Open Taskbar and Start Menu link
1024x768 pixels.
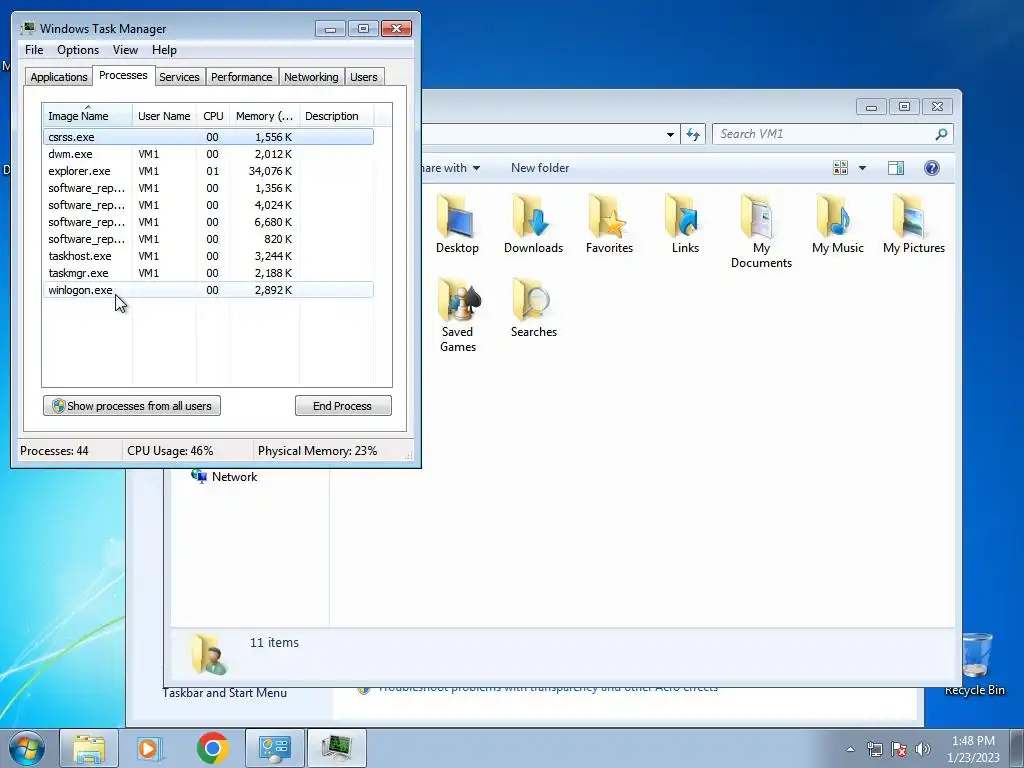[x=225, y=693]
